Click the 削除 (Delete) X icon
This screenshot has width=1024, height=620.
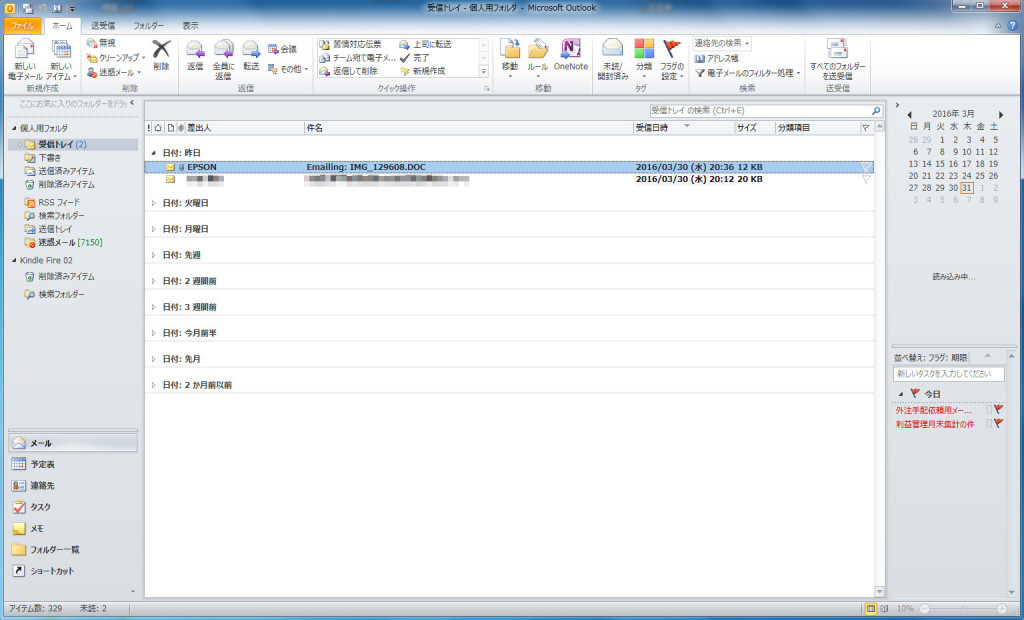pos(161,50)
